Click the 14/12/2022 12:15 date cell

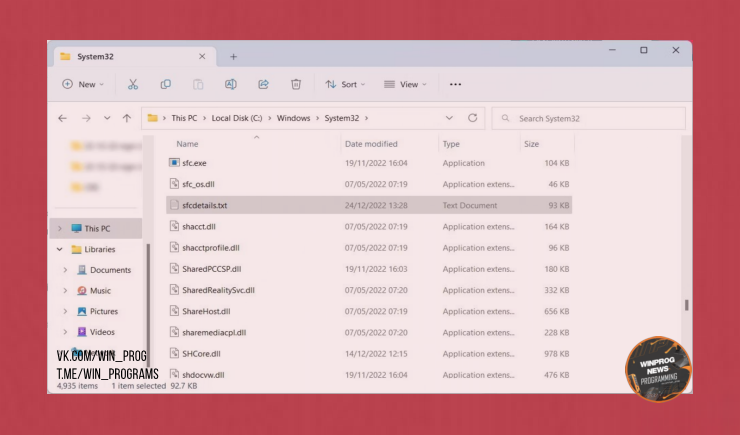click(376, 354)
